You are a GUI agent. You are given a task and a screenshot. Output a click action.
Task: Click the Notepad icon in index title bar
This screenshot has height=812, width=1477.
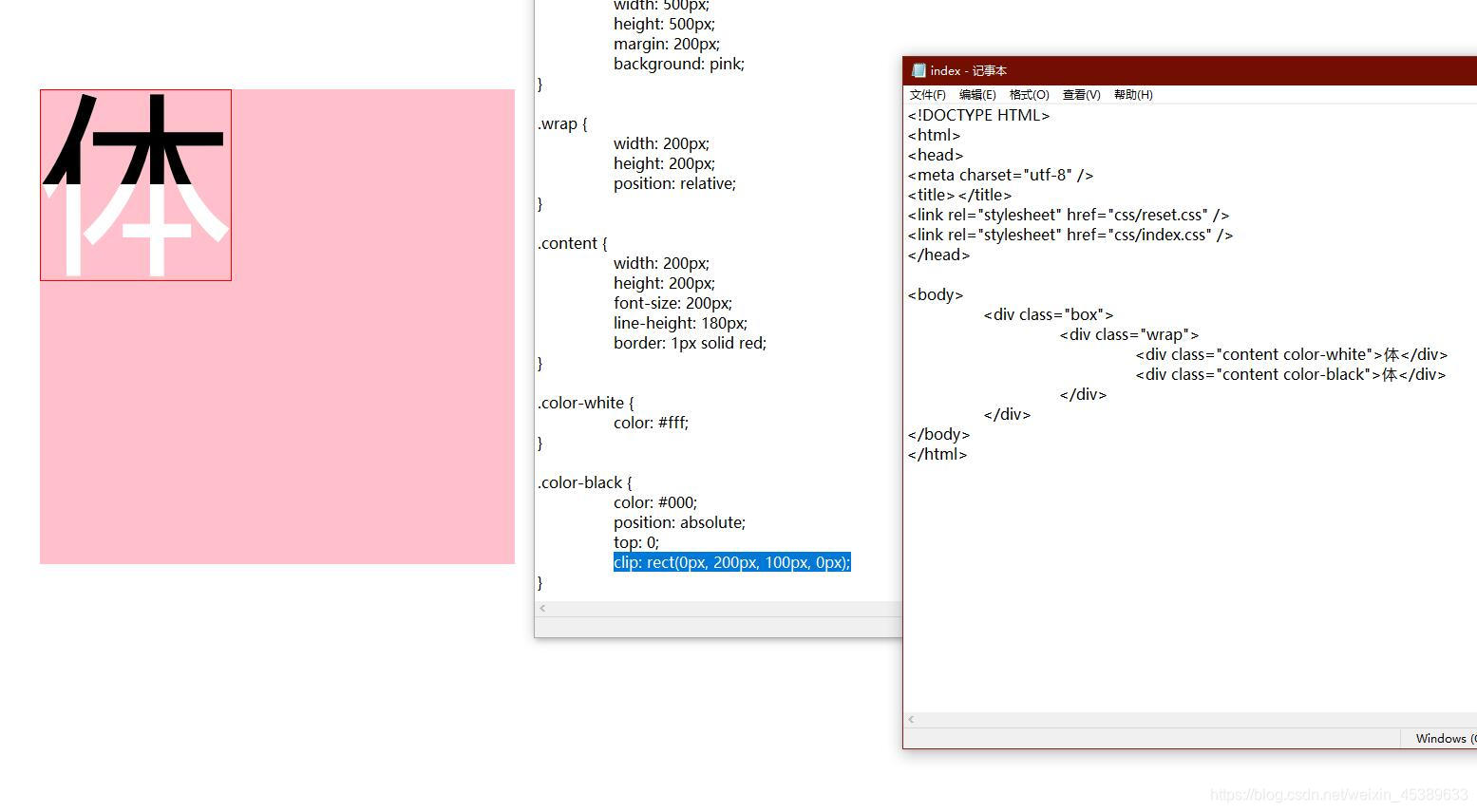(x=918, y=70)
